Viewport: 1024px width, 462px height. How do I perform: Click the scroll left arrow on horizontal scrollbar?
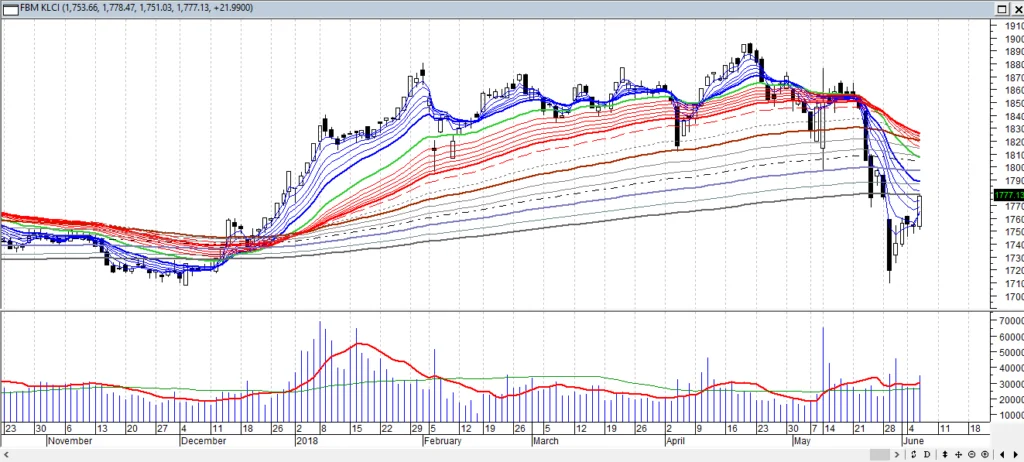click(5, 454)
